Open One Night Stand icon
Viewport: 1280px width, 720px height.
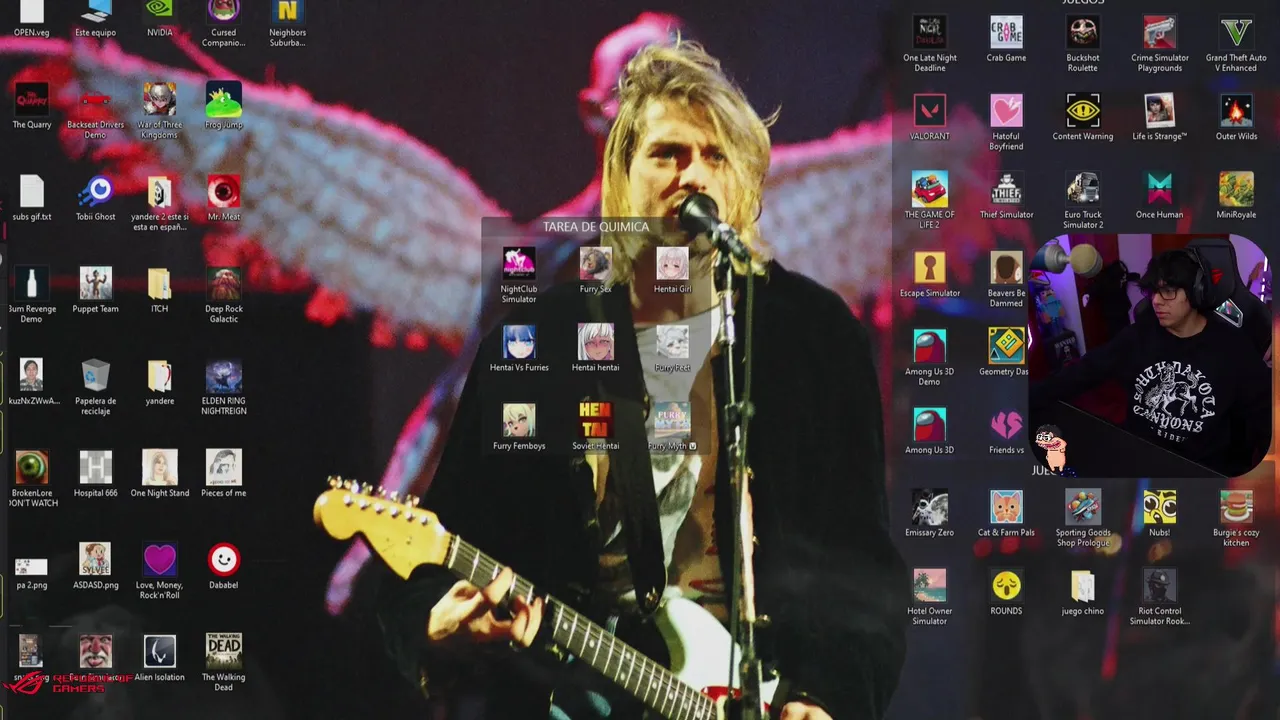pyautogui.click(x=159, y=469)
